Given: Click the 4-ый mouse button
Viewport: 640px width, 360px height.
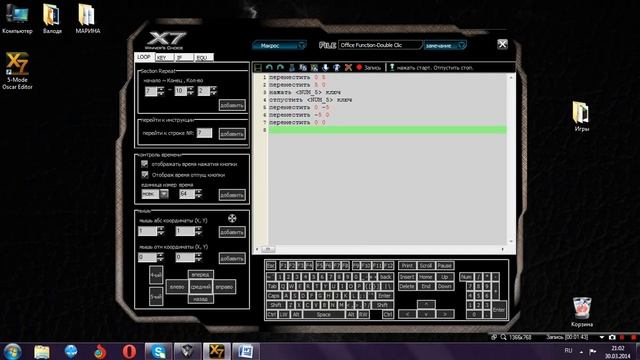Looking at the screenshot, I should (156, 276).
